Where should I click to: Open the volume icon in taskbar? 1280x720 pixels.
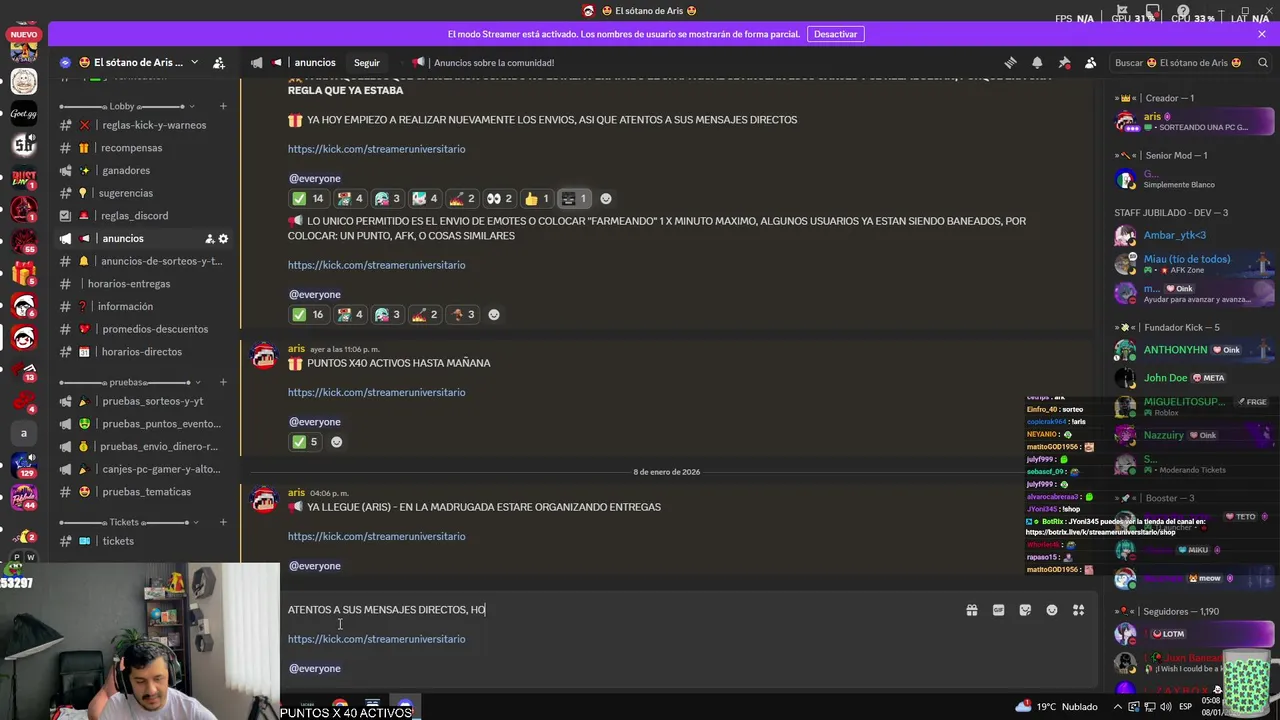(1164, 706)
